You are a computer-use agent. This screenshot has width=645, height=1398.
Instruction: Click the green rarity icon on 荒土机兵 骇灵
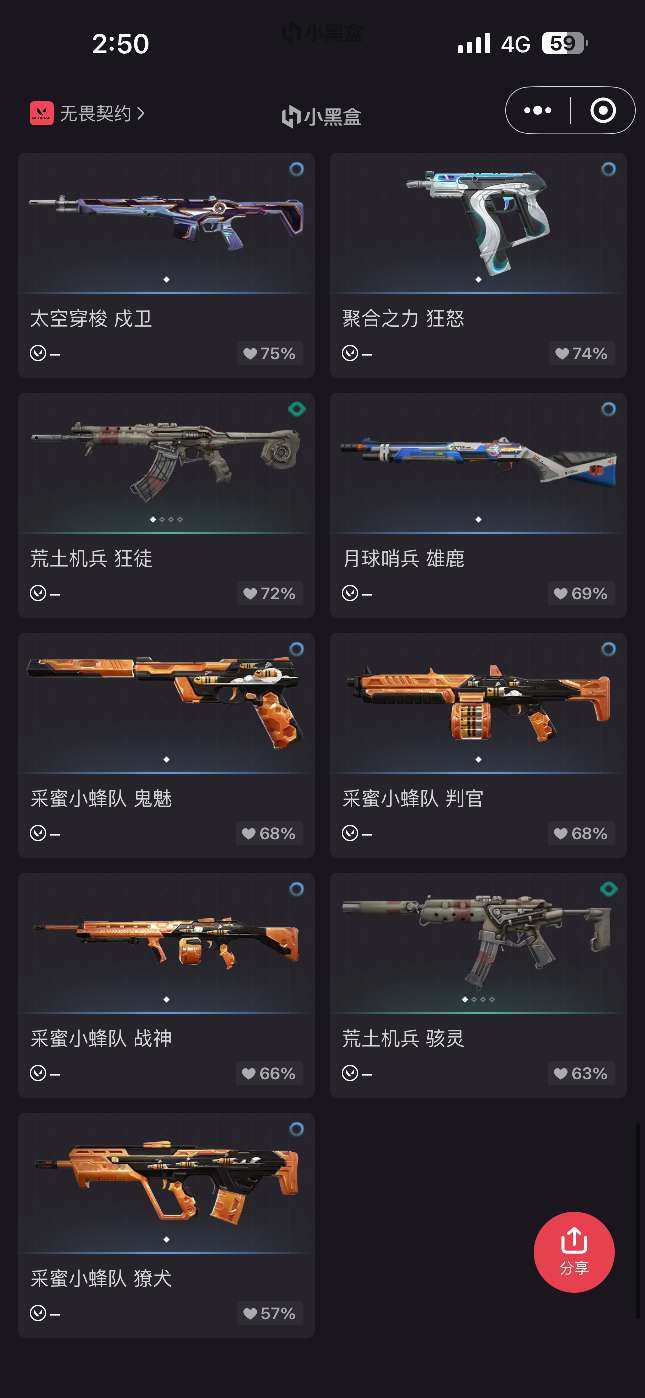click(x=609, y=889)
